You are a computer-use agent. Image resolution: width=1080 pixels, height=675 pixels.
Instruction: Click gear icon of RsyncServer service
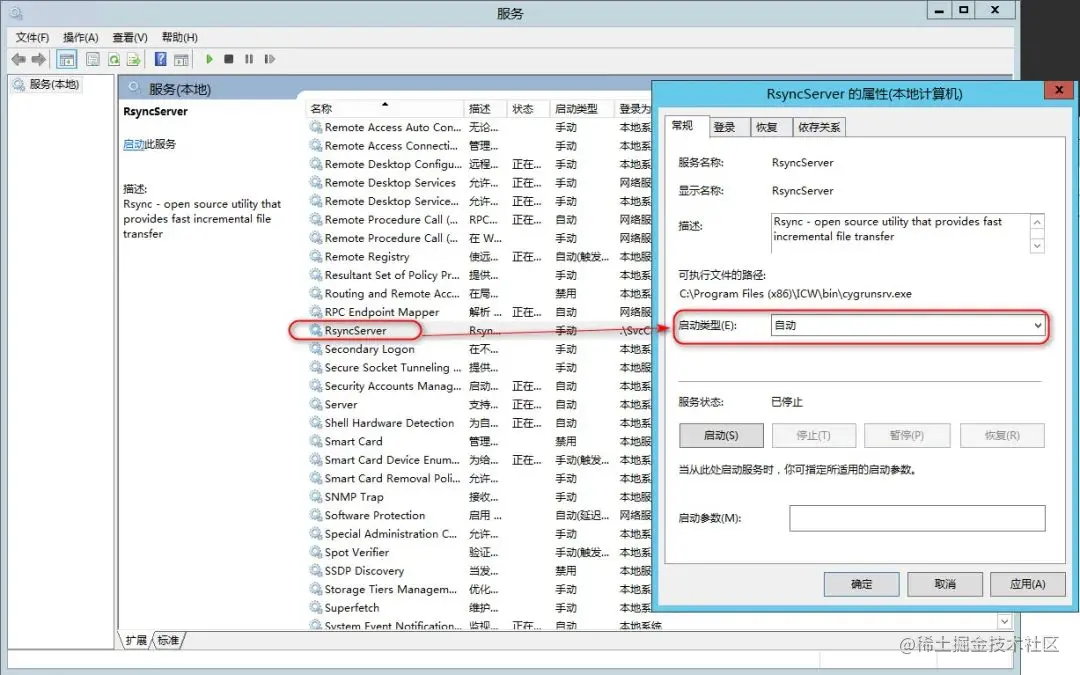tap(315, 330)
